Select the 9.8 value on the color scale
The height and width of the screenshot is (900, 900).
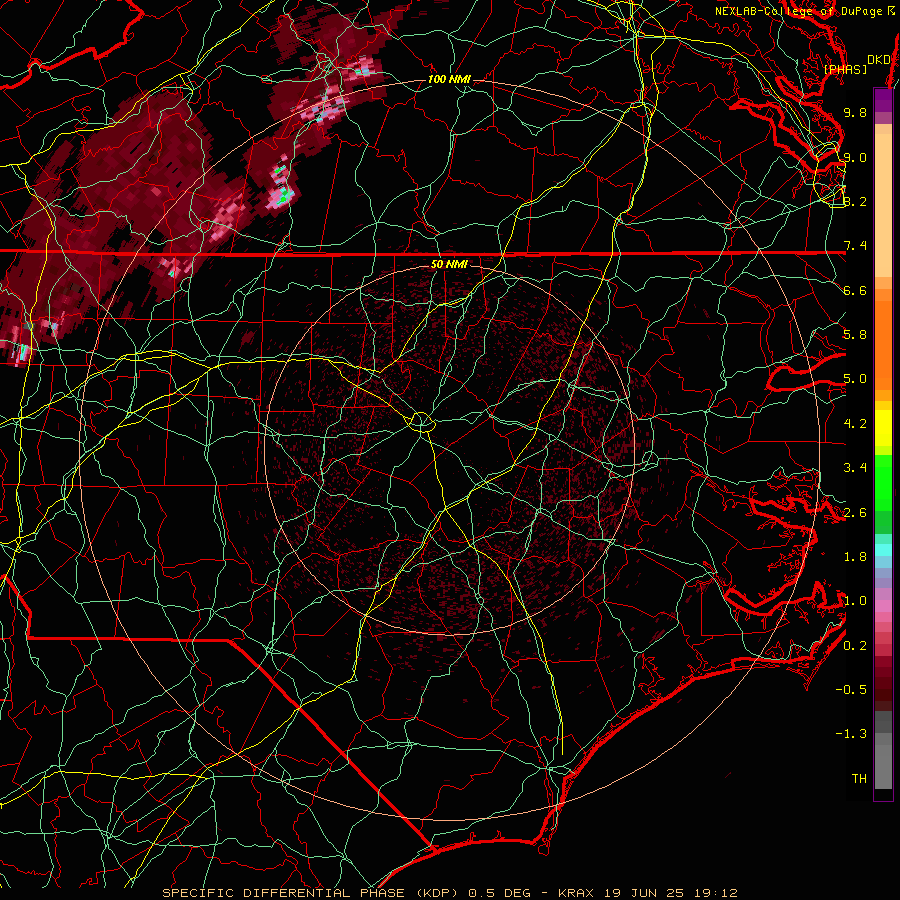tap(855, 112)
